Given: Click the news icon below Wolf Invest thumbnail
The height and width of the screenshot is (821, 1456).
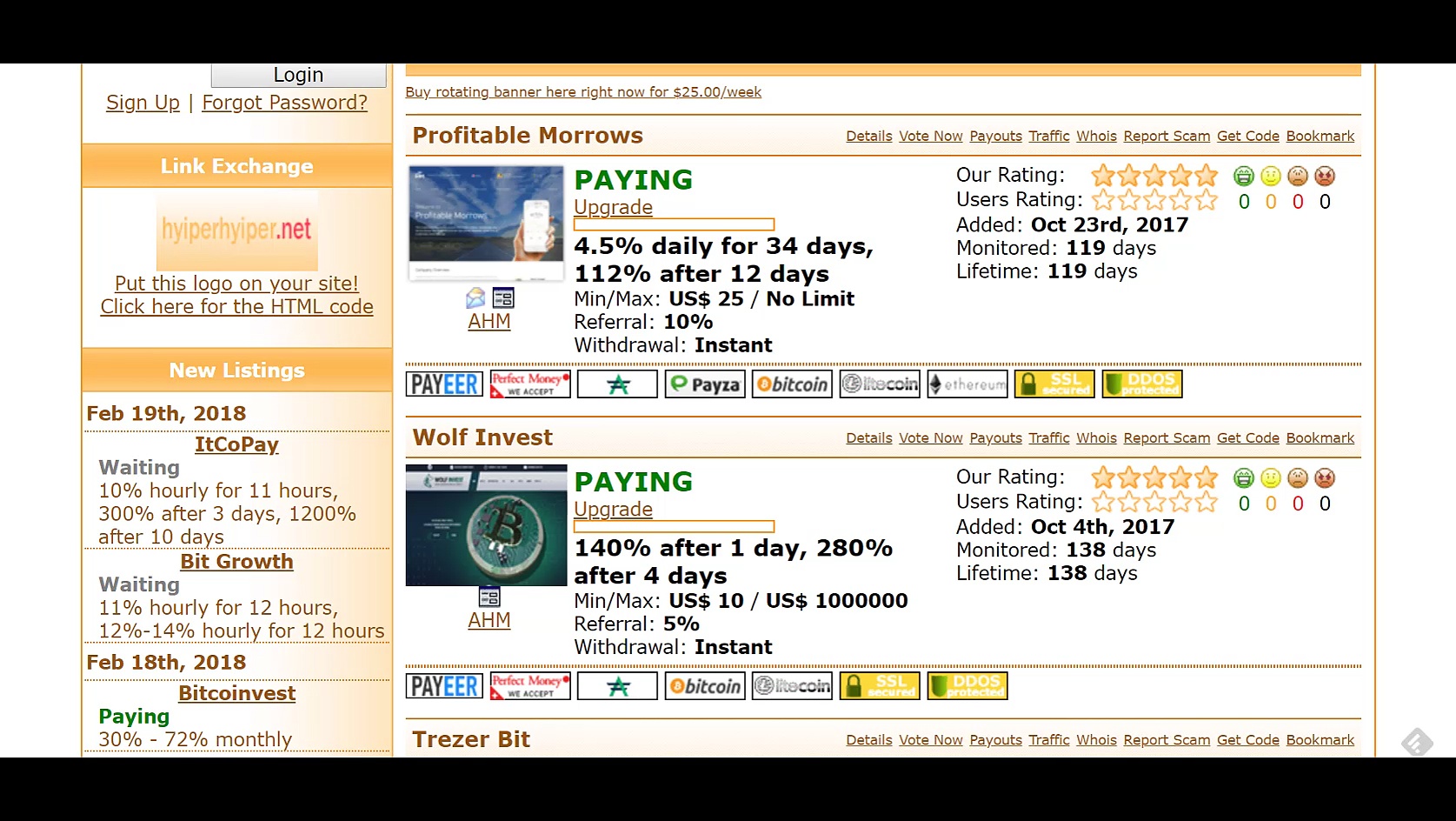Looking at the screenshot, I should click(489, 597).
